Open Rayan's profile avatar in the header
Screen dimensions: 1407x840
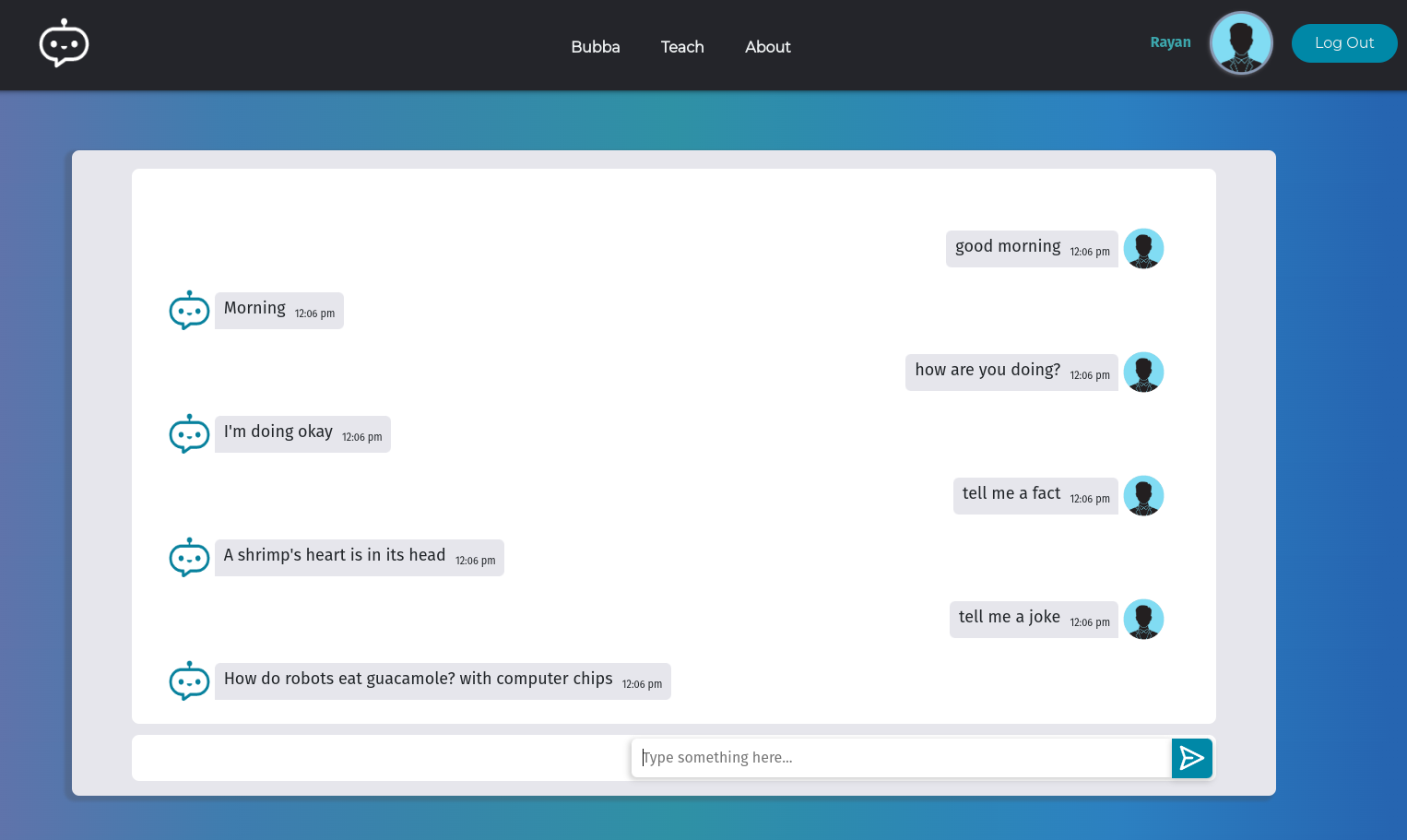pos(1240,42)
